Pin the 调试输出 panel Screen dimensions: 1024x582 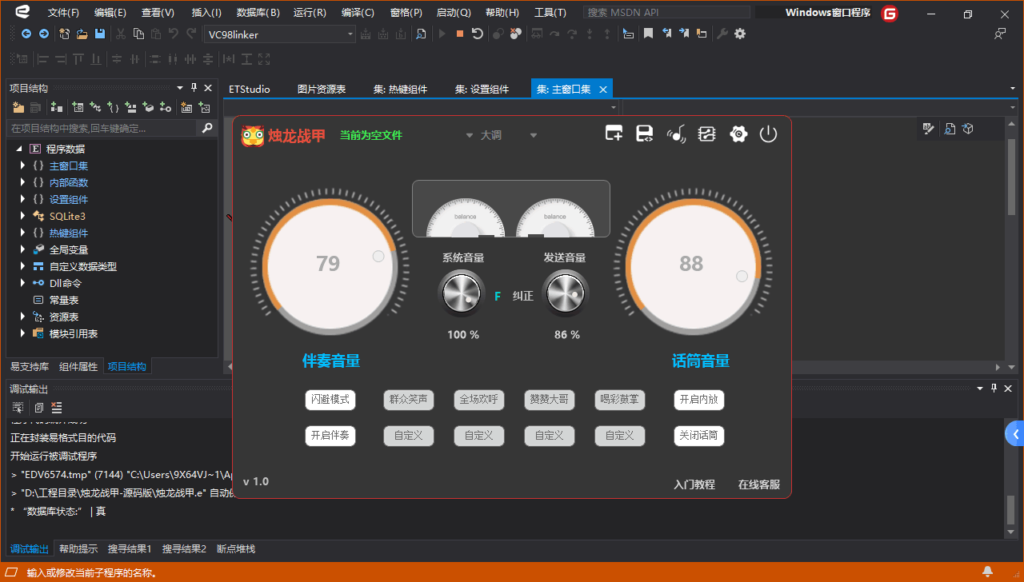(x=994, y=388)
